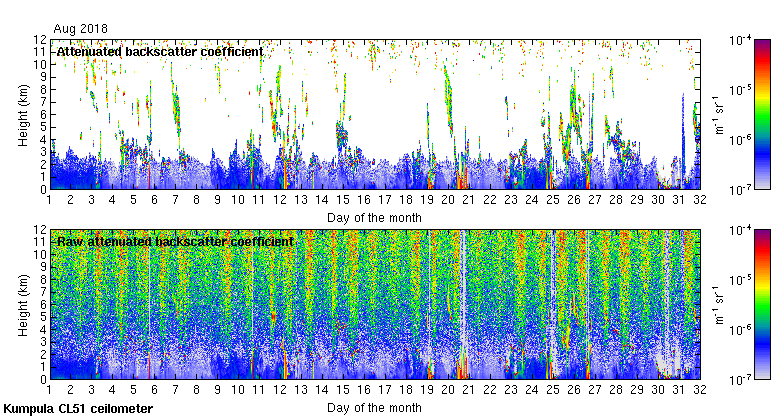Click the lower raw backscatter plot area

(375, 305)
